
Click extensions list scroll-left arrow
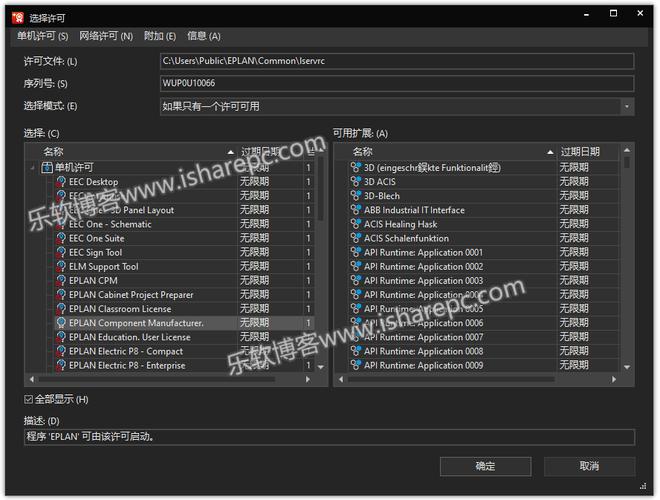coord(341,379)
